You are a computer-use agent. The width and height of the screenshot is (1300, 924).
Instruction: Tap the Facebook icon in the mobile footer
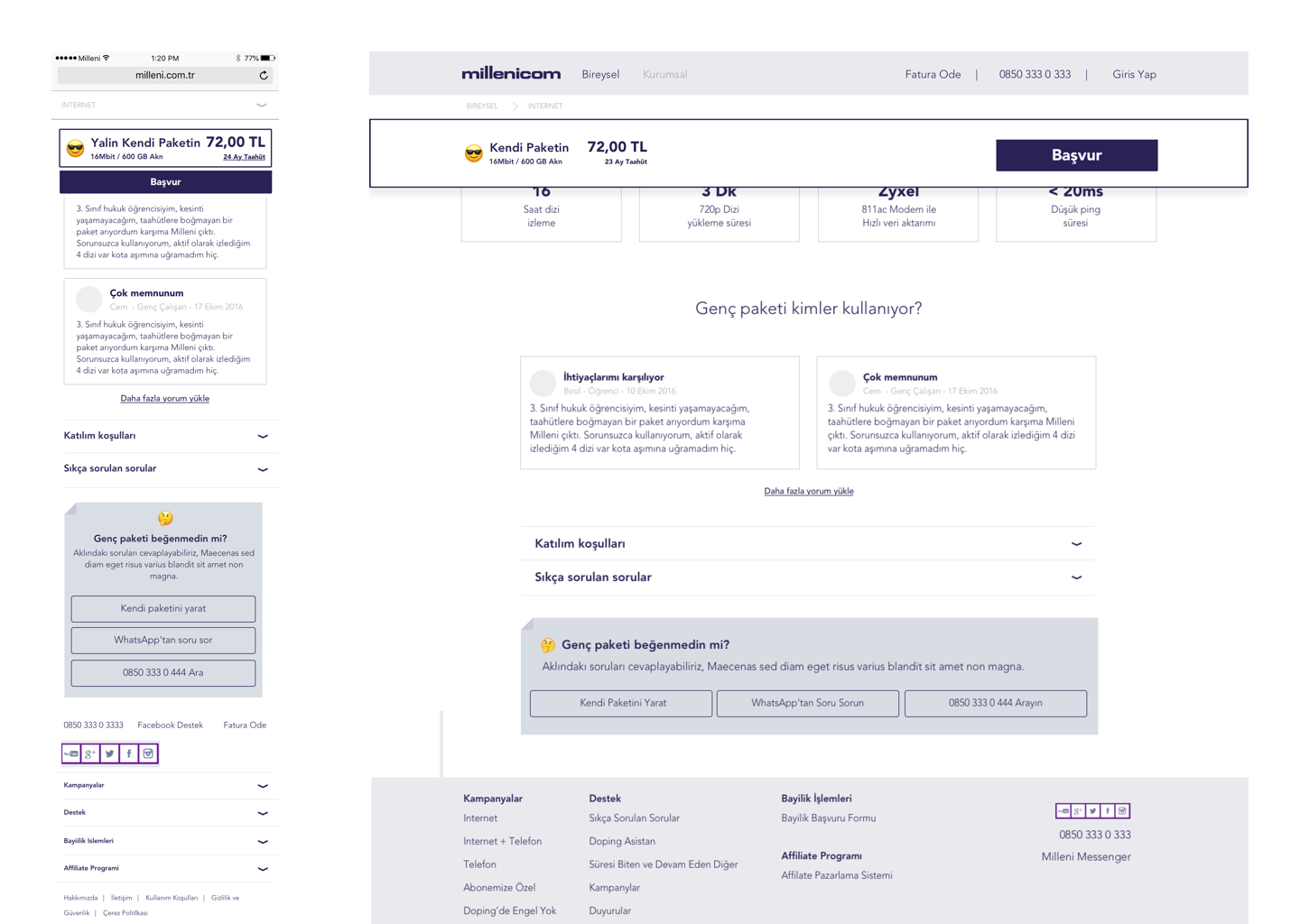(129, 753)
